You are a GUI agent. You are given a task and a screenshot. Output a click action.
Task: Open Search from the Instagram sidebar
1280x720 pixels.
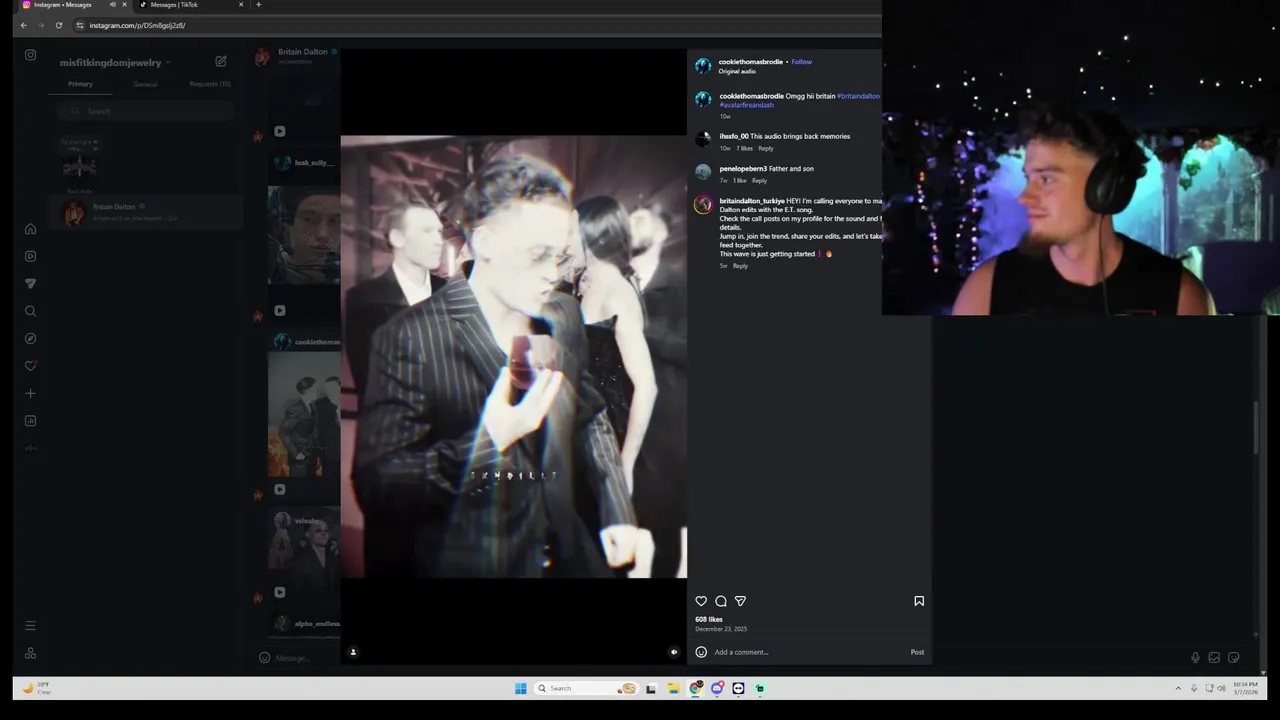30,311
